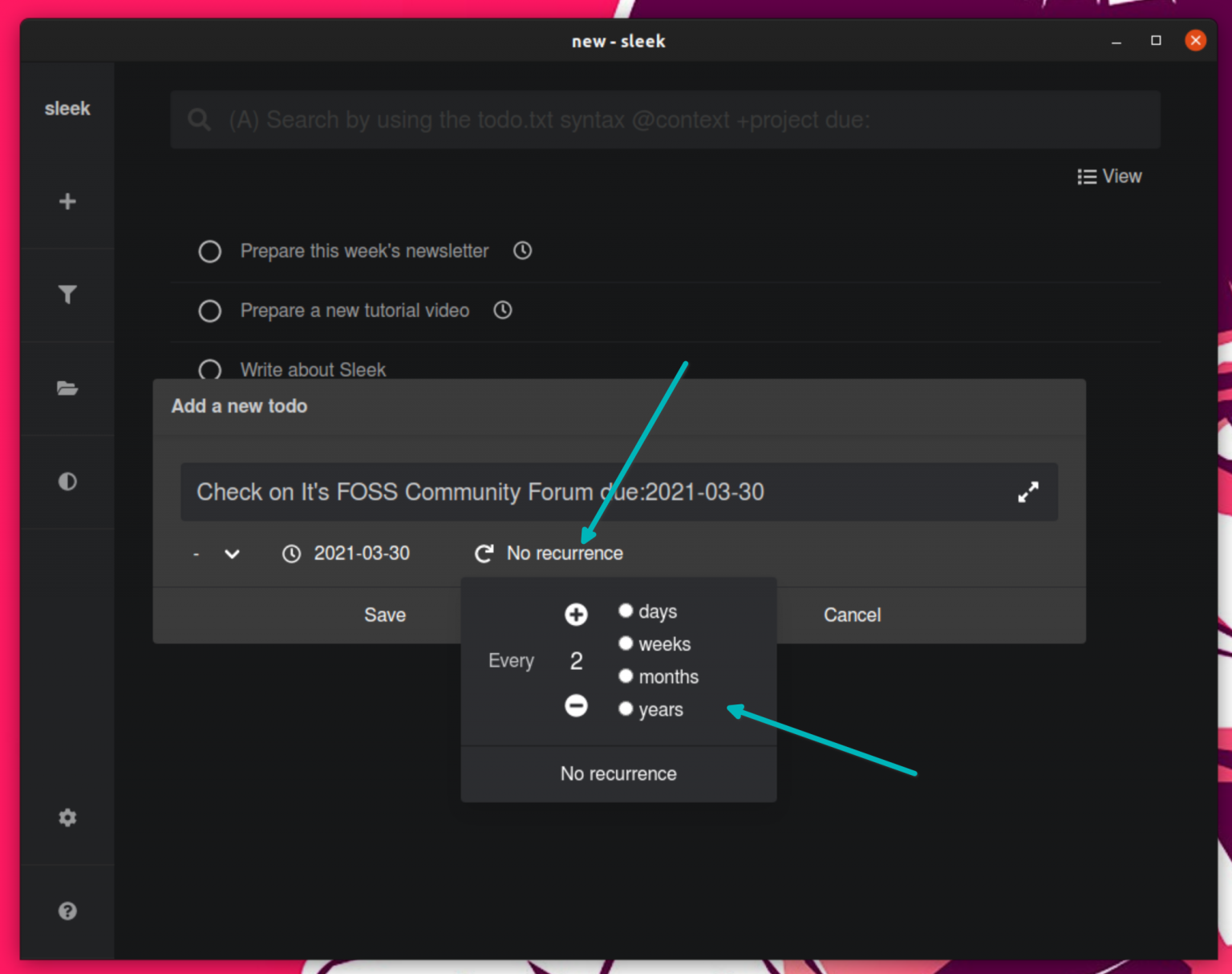Click the clock icon next to Prepare this week's newsletter
Screen dimensions: 1232x974
(x=521, y=250)
